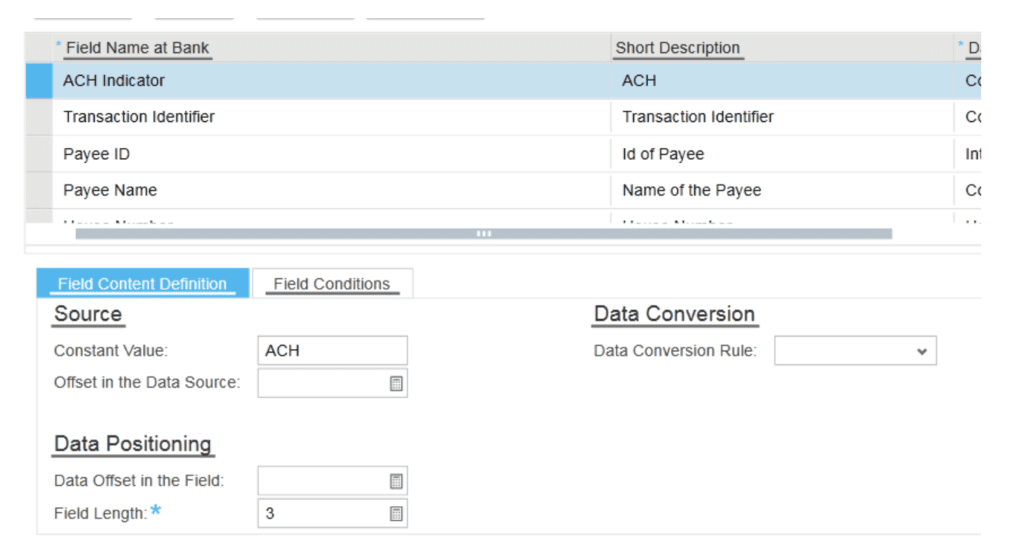The image size is (1024, 544).
Task: Select the Payee Name row selector
Action: pos(39,190)
